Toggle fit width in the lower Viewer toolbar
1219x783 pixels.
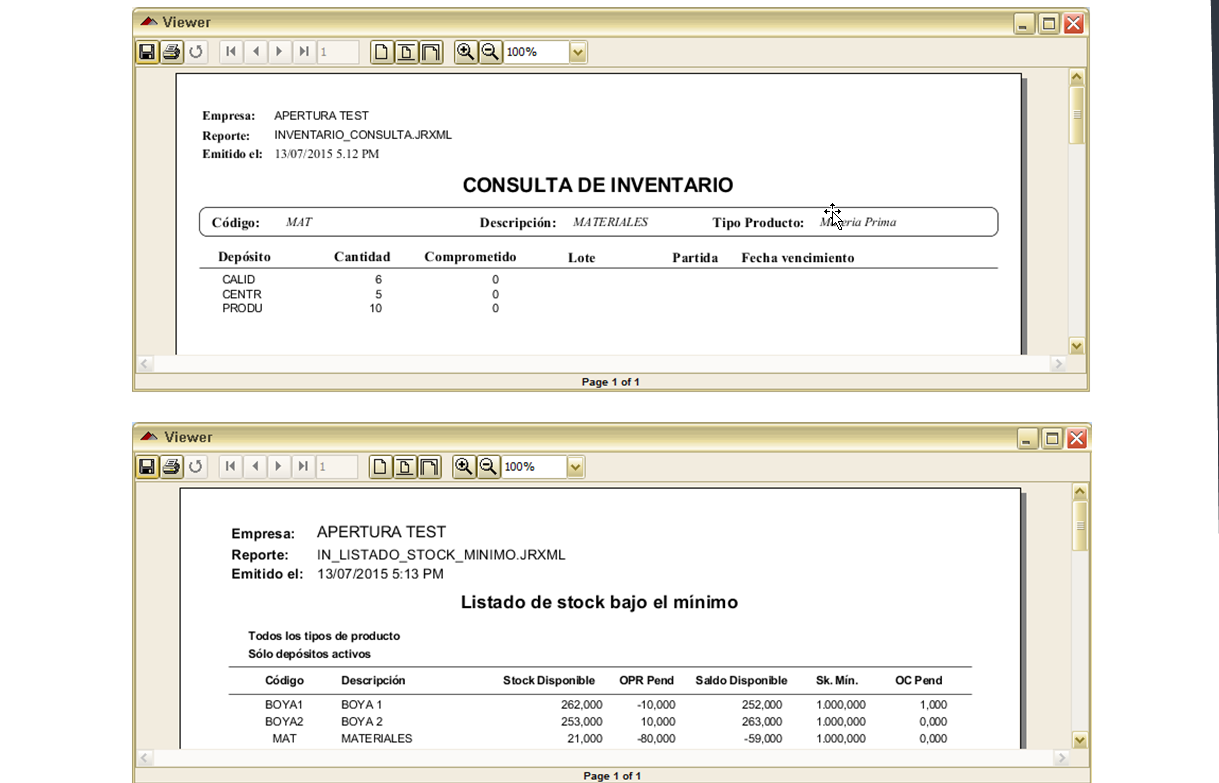pyautogui.click(x=430, y=467)
